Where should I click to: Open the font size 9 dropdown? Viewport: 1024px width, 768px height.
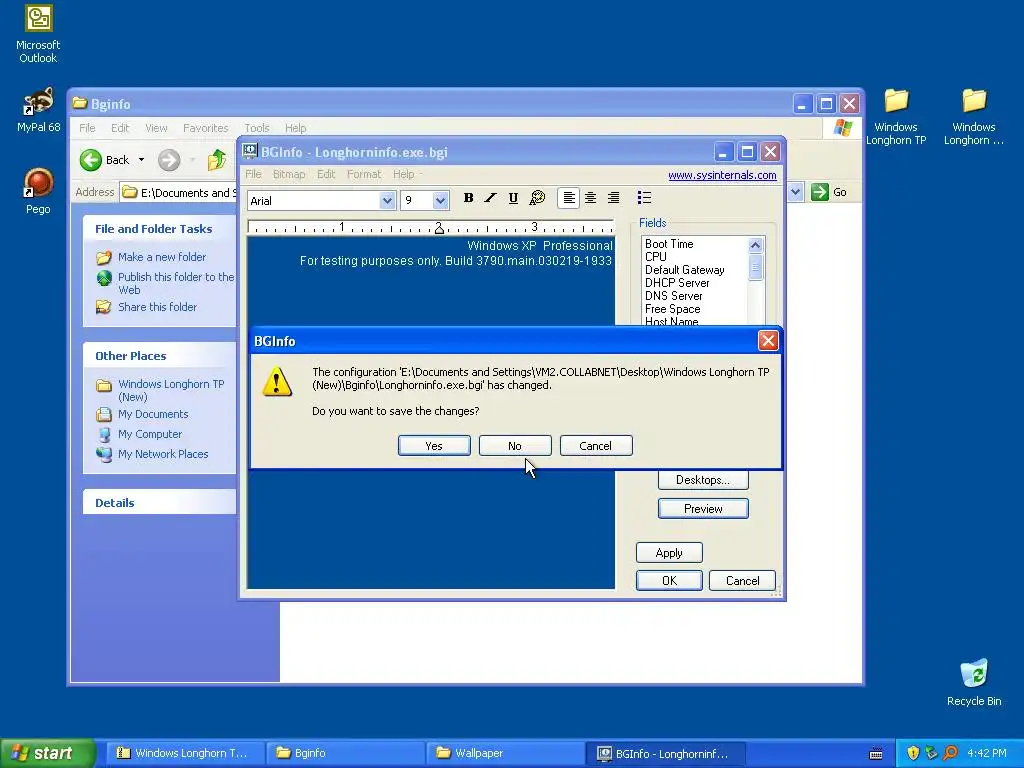point(440,200)
